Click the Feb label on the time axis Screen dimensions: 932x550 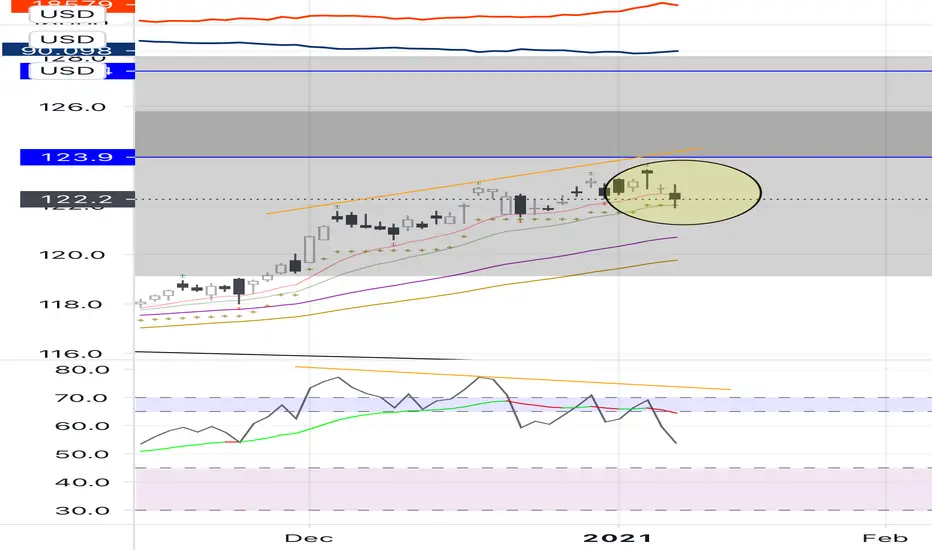pos(885,538)
